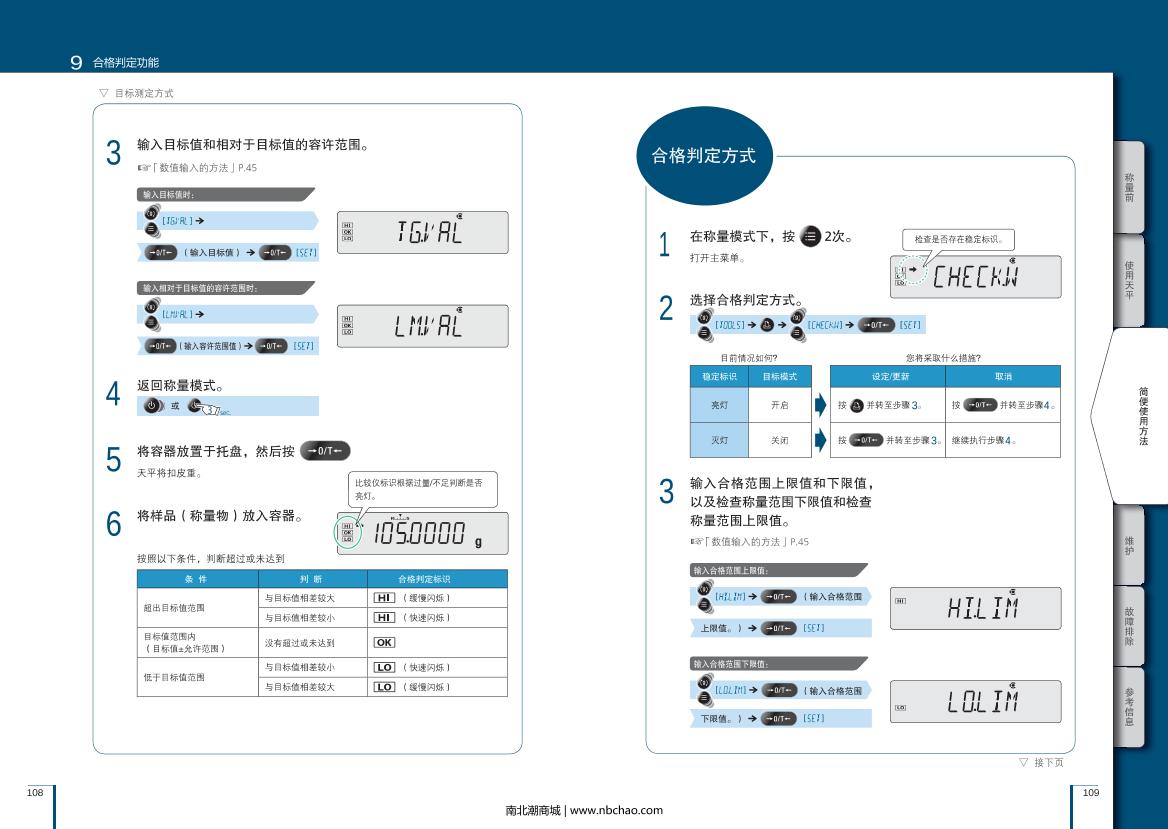Click blue arrow in the 亮灯 row
1168x829 pixels.
[820, 405]
